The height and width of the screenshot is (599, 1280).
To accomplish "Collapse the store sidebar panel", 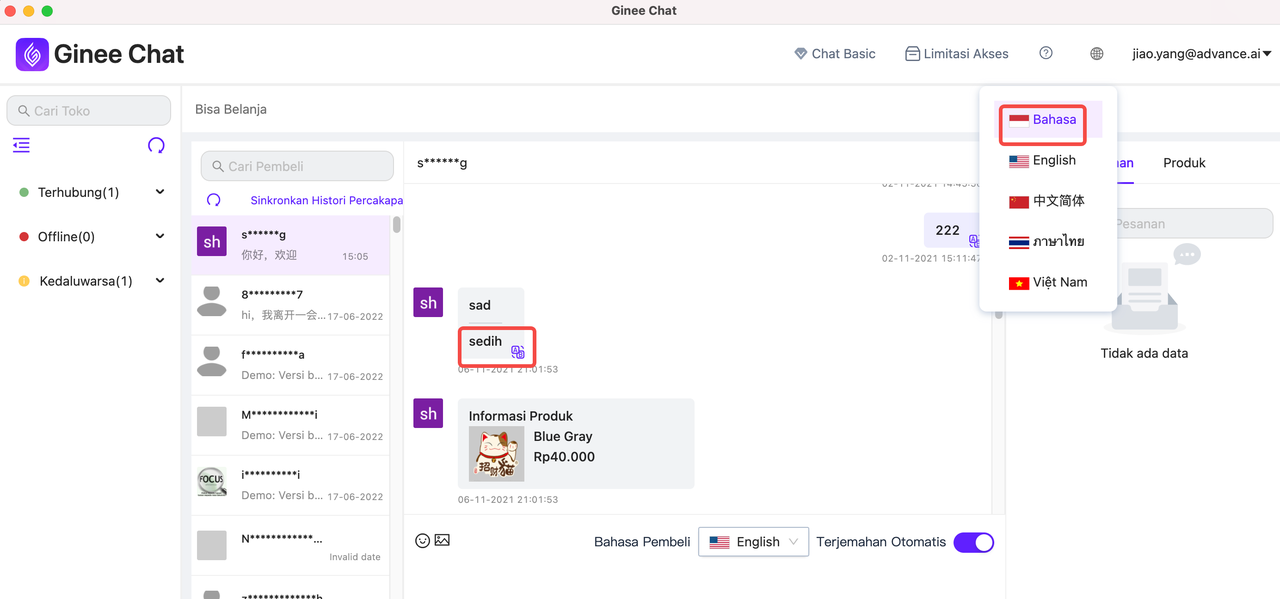I will [x=20, y=145].
